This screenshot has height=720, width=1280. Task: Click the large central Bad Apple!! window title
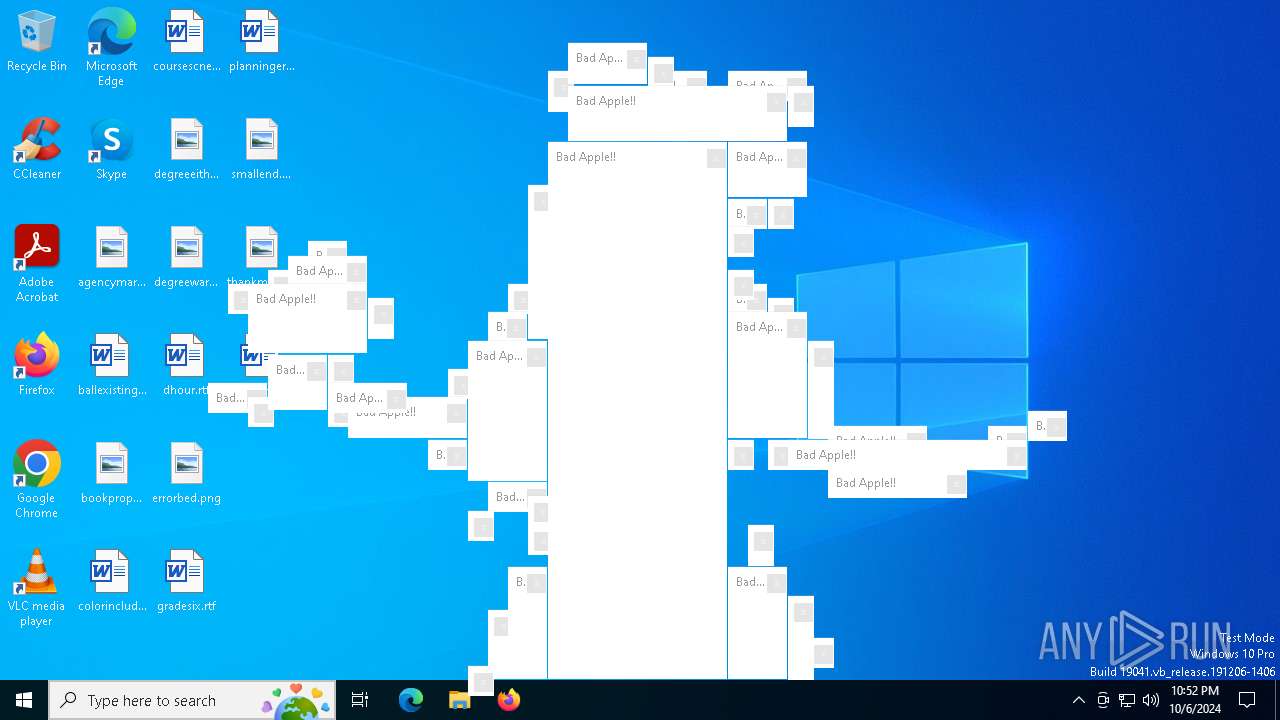[586, 157]
